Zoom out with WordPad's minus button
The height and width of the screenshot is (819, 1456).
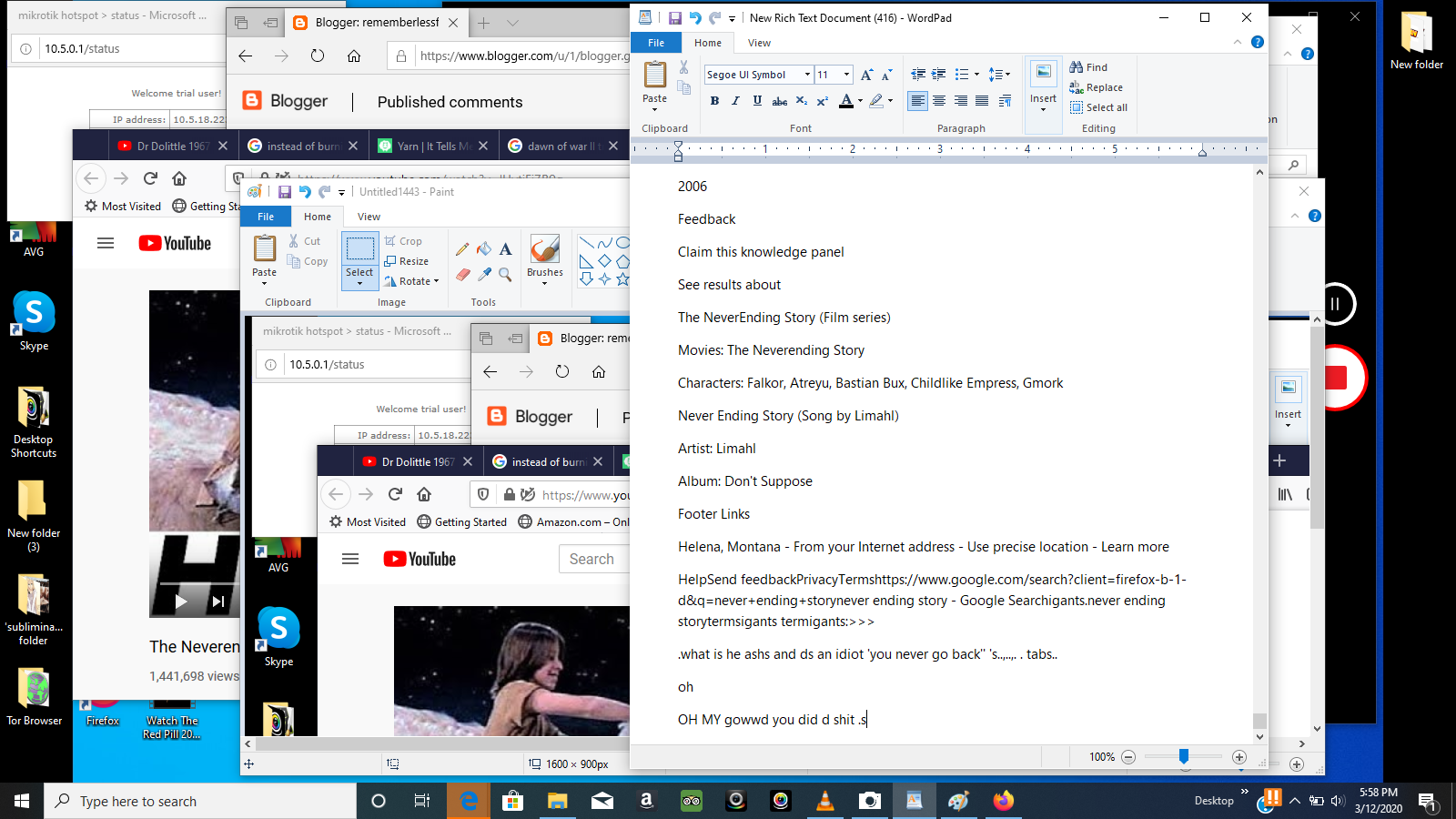pyautogui.click(x=1128, y=757)
